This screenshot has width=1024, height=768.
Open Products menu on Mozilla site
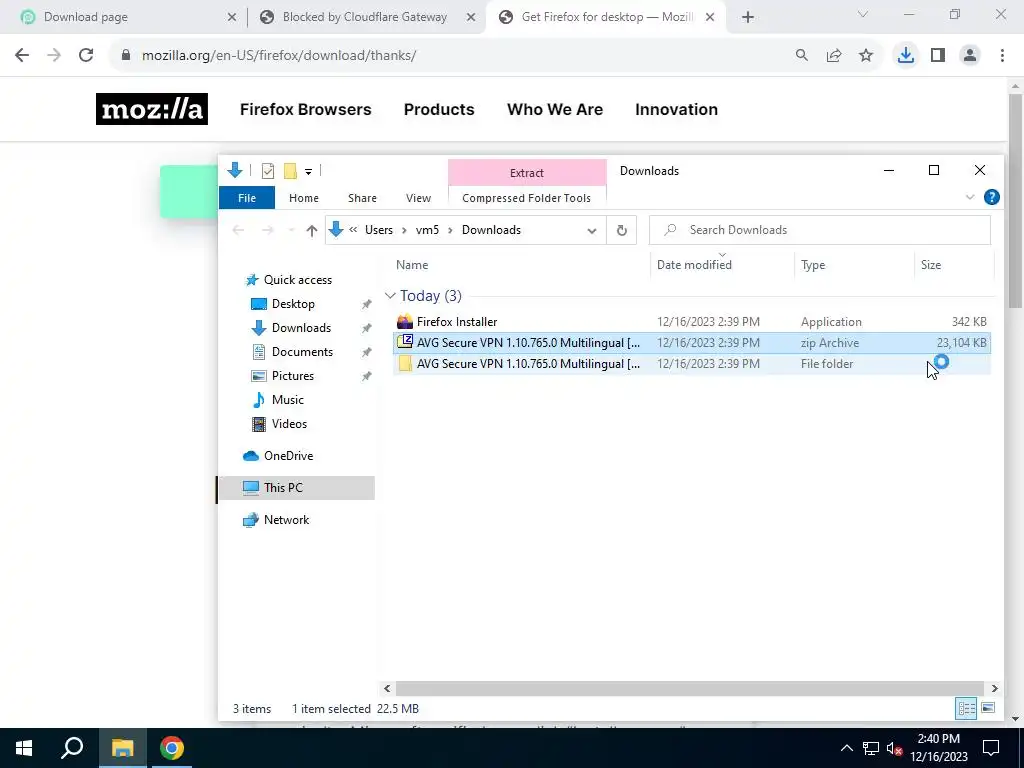click(439, 109)
